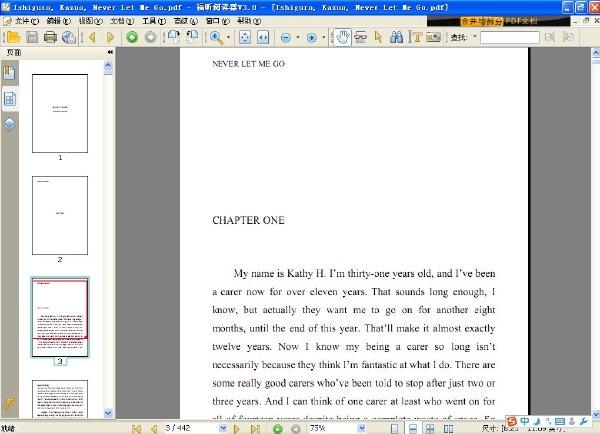Print the document using printer icon
Viewport: 600px width, 434px height.
(50, 37)
